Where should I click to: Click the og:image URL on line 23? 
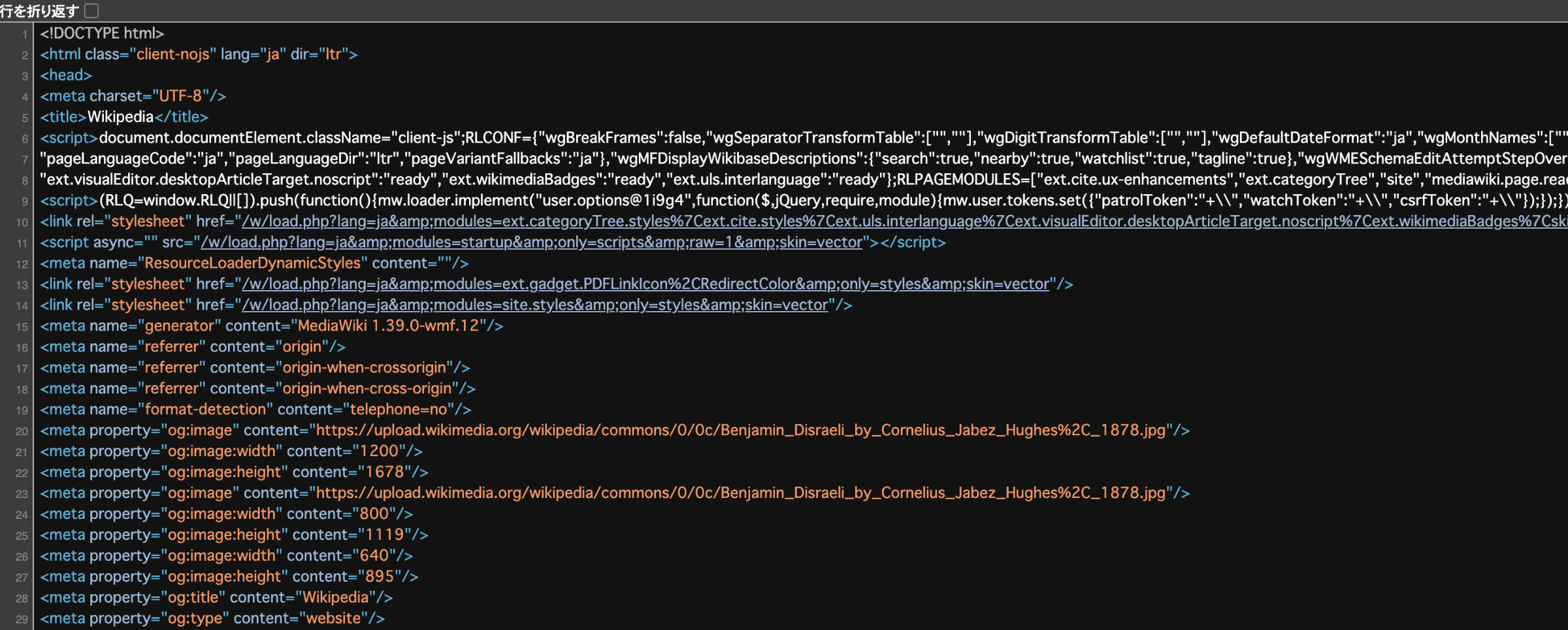point(741,493)
